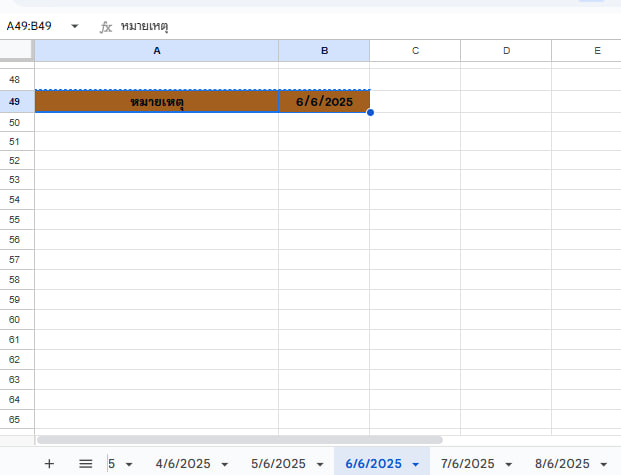Switch to the 4/6/2025 sheet tab
The height and width of the screenshot is (475, 621).
pyautogui.click(x=183, y=464)
